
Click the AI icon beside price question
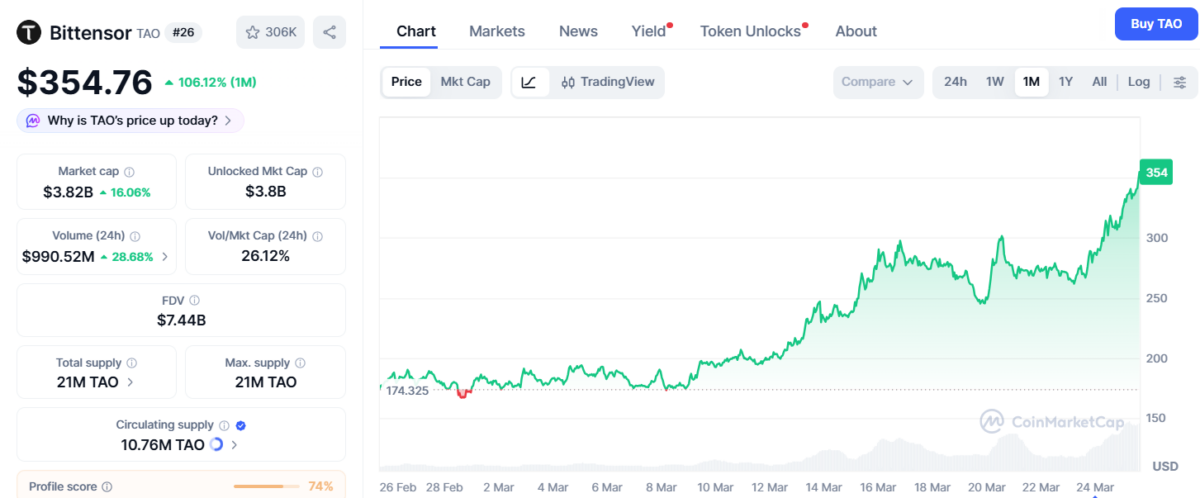32,121
